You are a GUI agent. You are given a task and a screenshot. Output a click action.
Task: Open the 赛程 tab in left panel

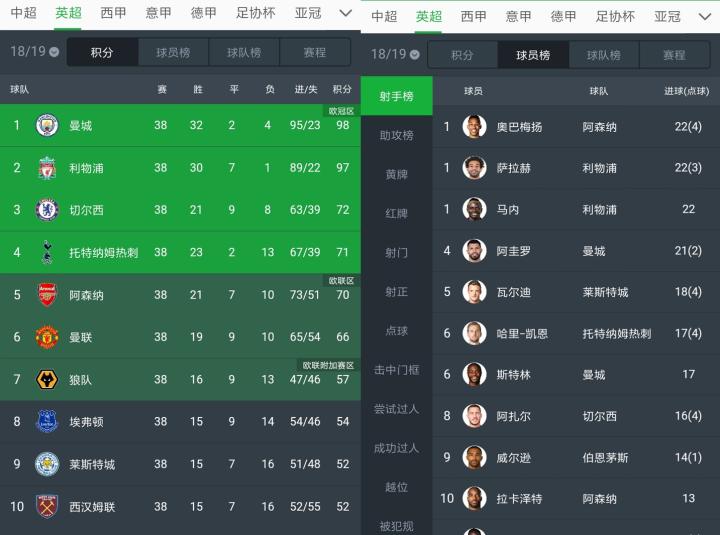314,53
